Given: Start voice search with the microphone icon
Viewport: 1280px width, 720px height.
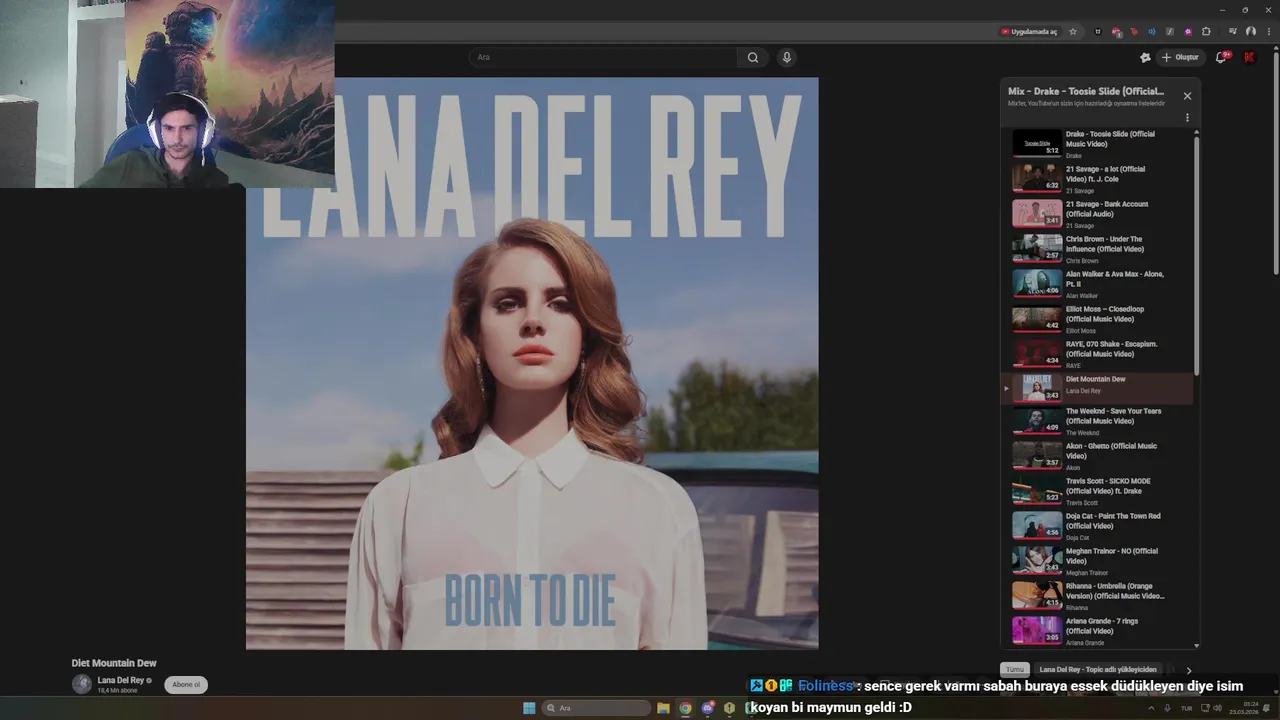Looking at the screenshot, I should (787, 57).
